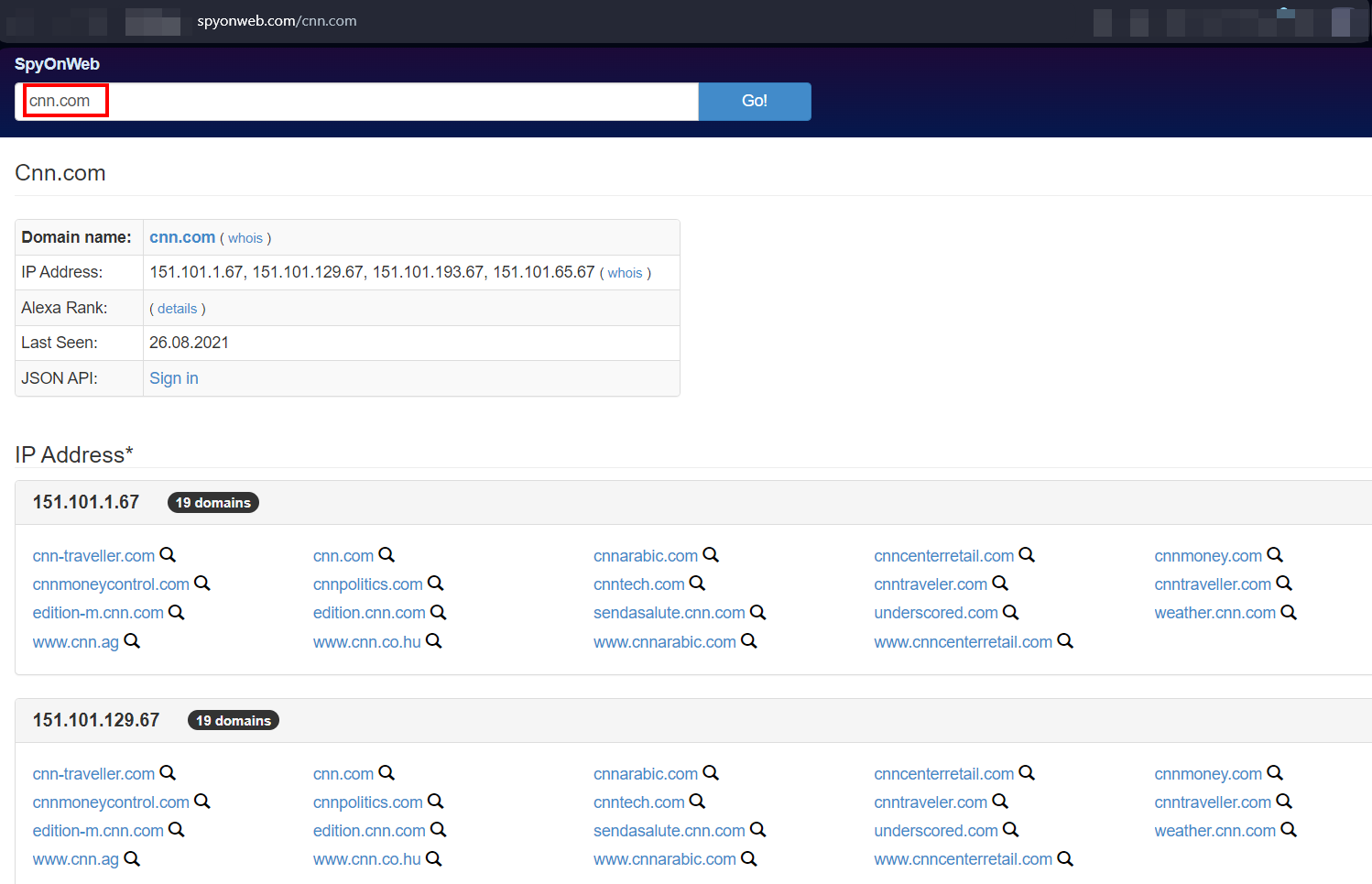Open cnnmoney.com link under 151.101.1.67
The width and height of the screenshot is (1372, 884).
click(1208, 556)
